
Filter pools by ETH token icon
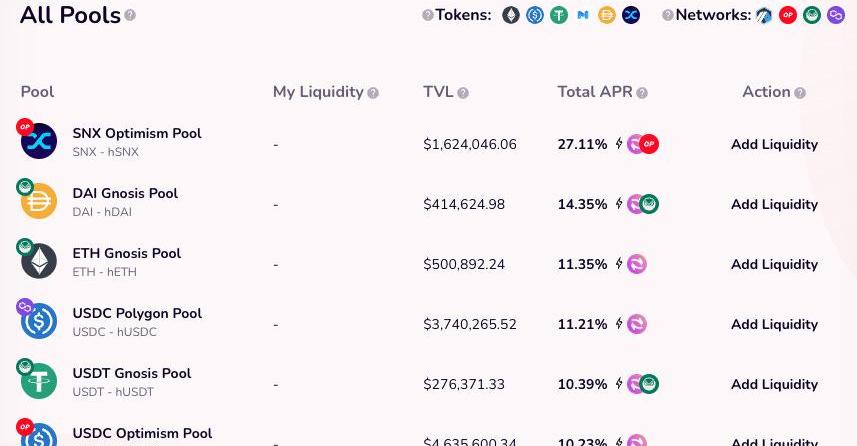pos(511,16)
